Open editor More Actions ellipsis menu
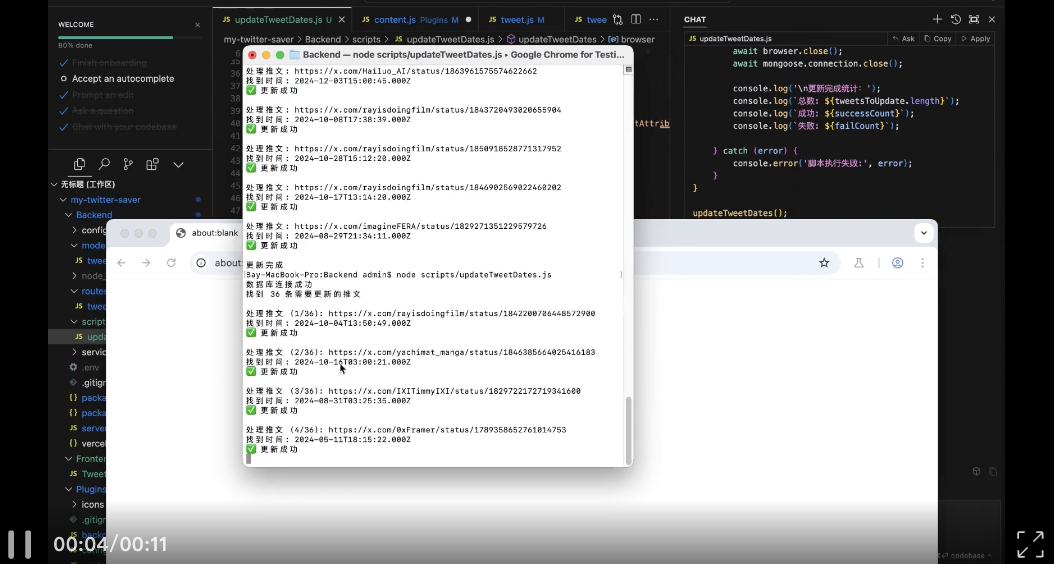Viewport: 1054px width, 564px height. (x=654, y=19)
